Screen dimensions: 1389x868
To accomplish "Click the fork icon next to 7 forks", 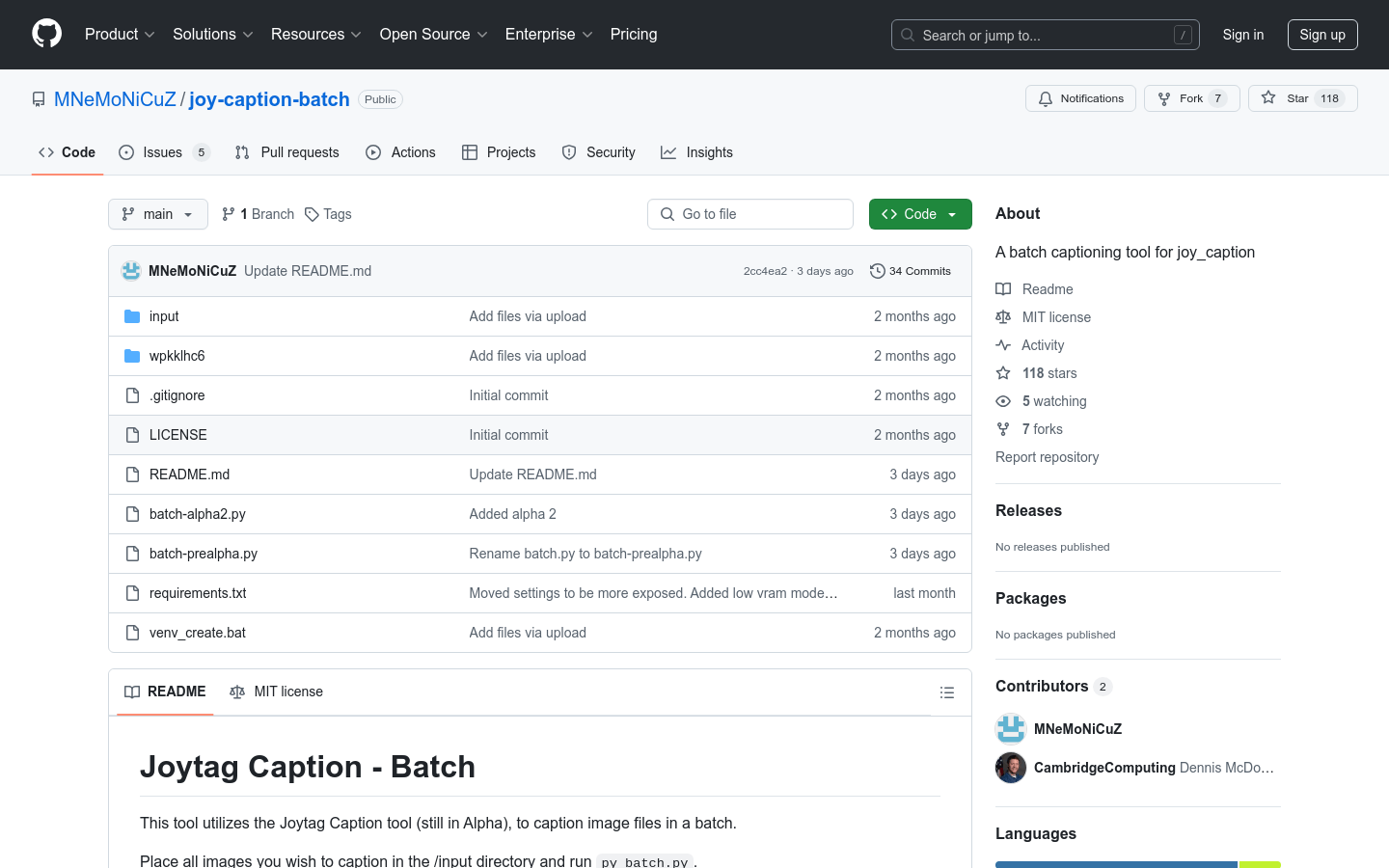I will click(1003, 429).
